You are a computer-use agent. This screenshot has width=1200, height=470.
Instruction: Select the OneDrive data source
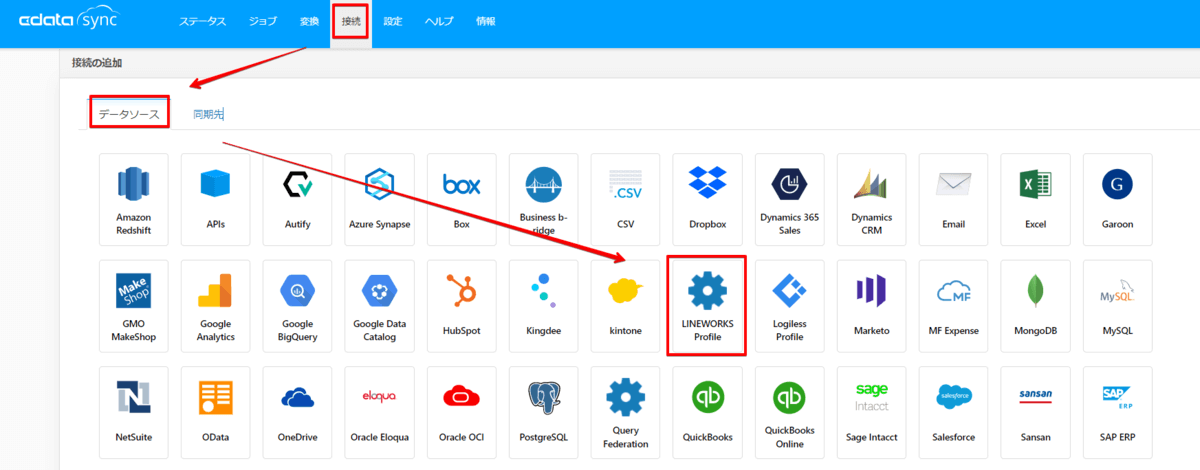pyautogui.click(x=298, y=412)
